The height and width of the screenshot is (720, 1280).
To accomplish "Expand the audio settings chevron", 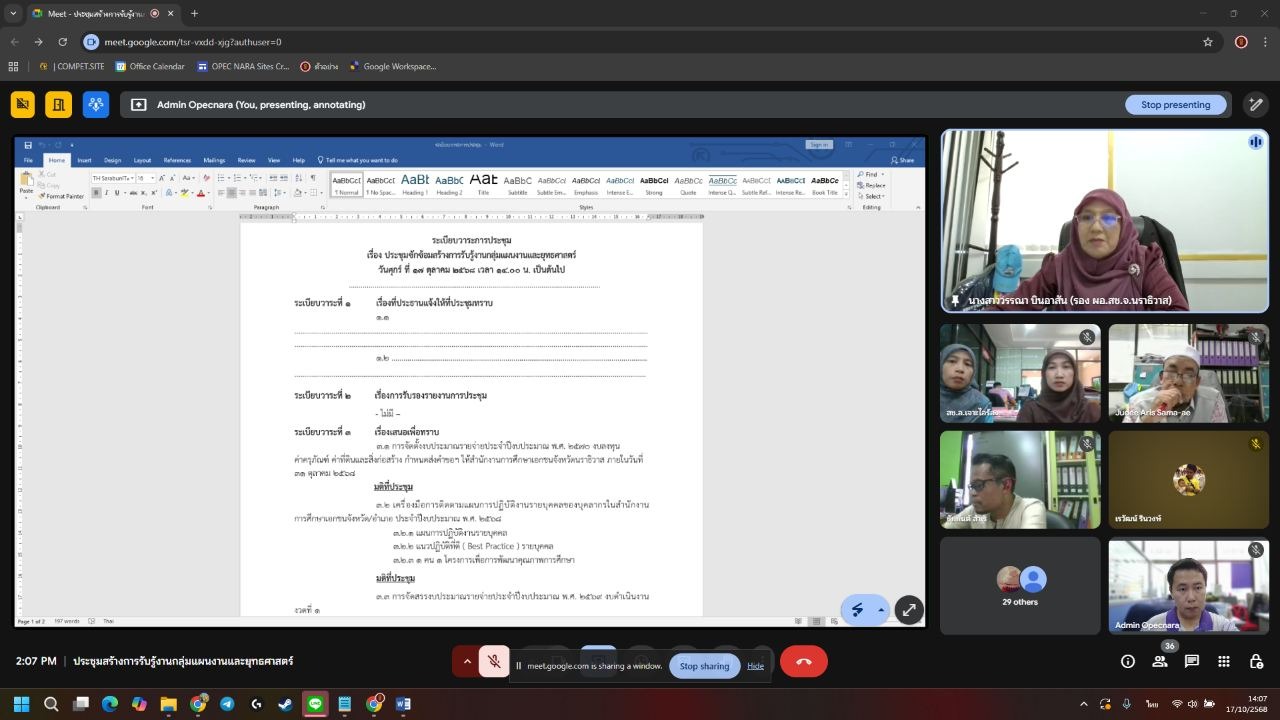I will point(466,661).
